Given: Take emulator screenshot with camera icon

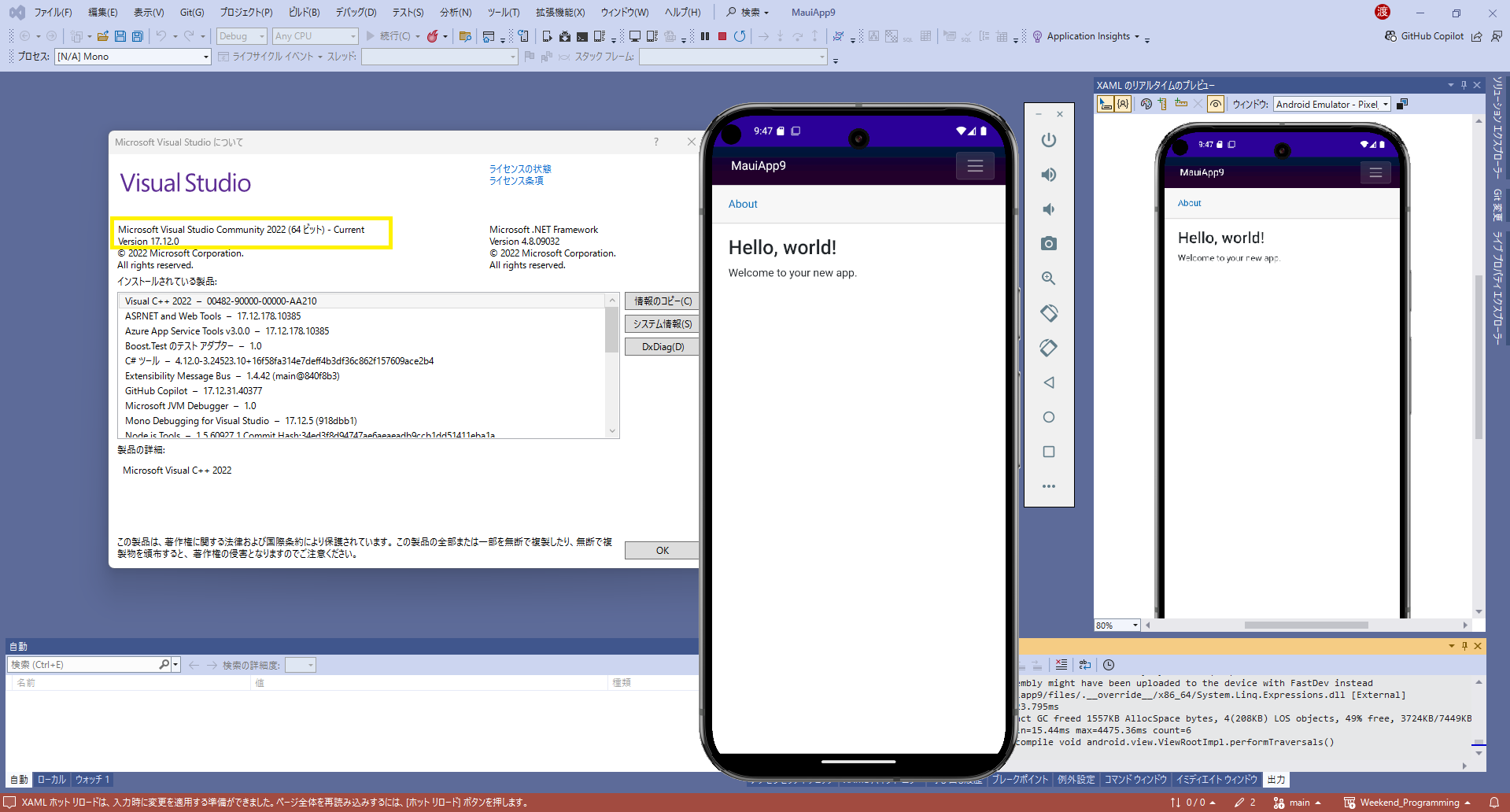Looking at the screenshot, I should point(1048,244).
